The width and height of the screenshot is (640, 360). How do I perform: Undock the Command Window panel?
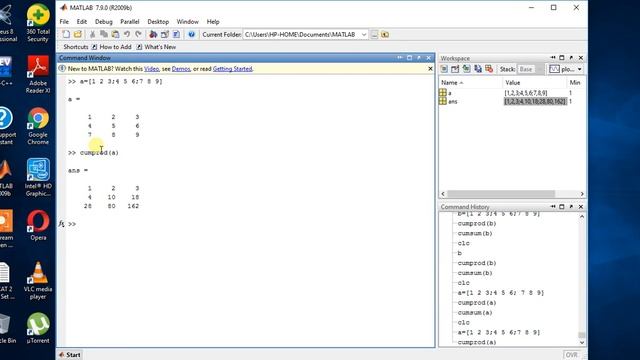pos(419,58)
